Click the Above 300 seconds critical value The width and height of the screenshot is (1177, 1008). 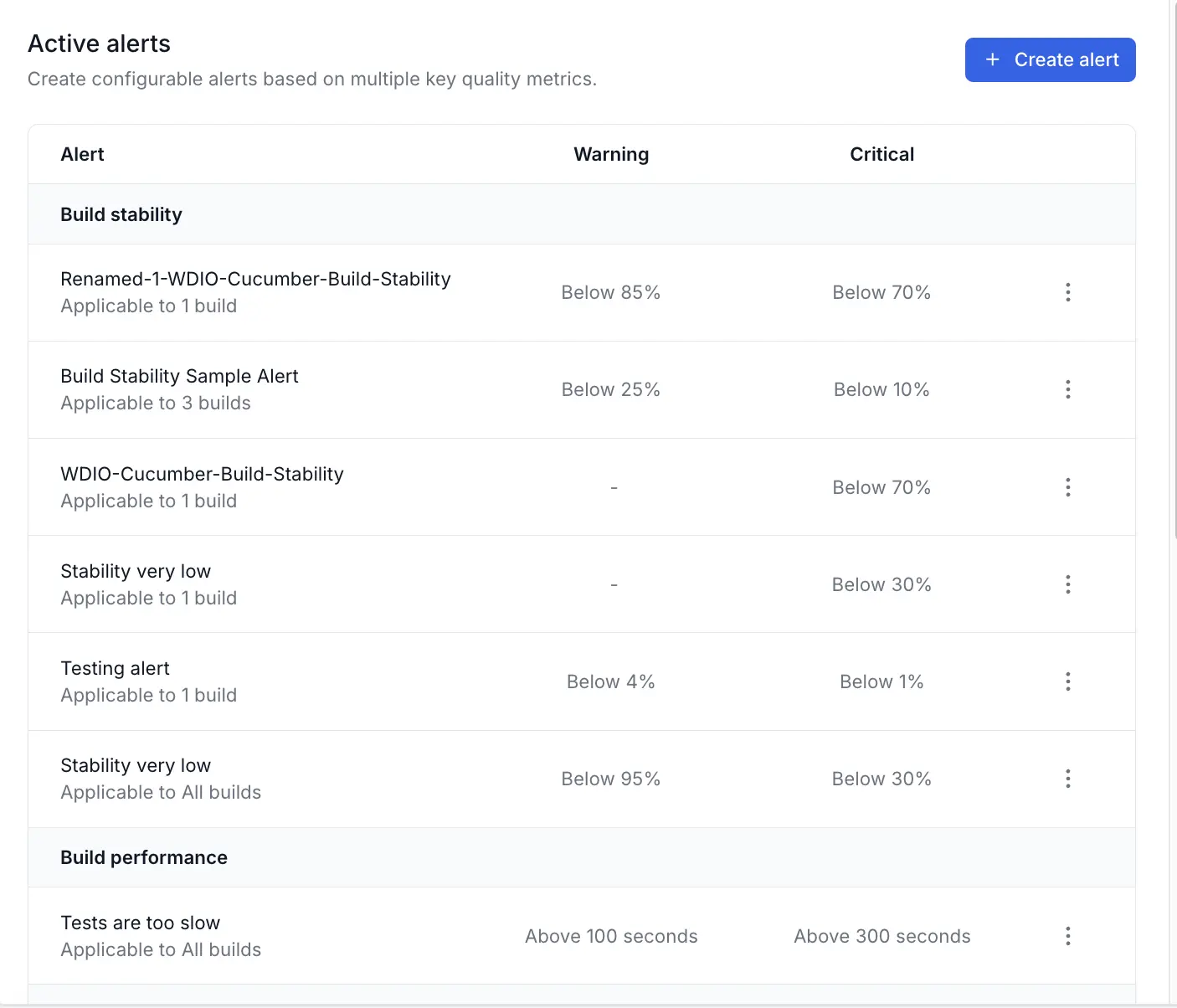[x=881, y=936]
